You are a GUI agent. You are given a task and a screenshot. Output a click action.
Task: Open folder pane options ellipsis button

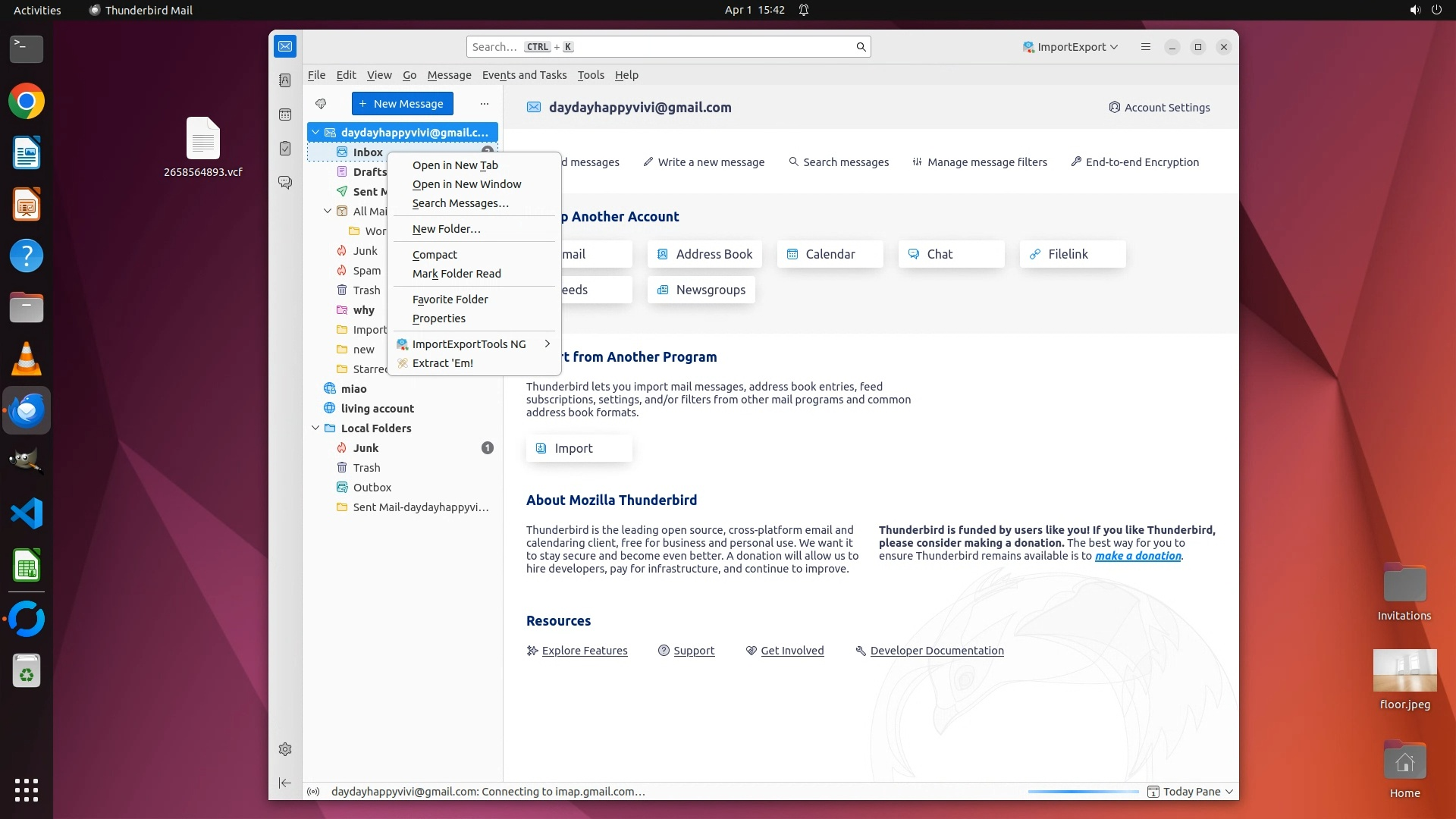coord(485,104)
